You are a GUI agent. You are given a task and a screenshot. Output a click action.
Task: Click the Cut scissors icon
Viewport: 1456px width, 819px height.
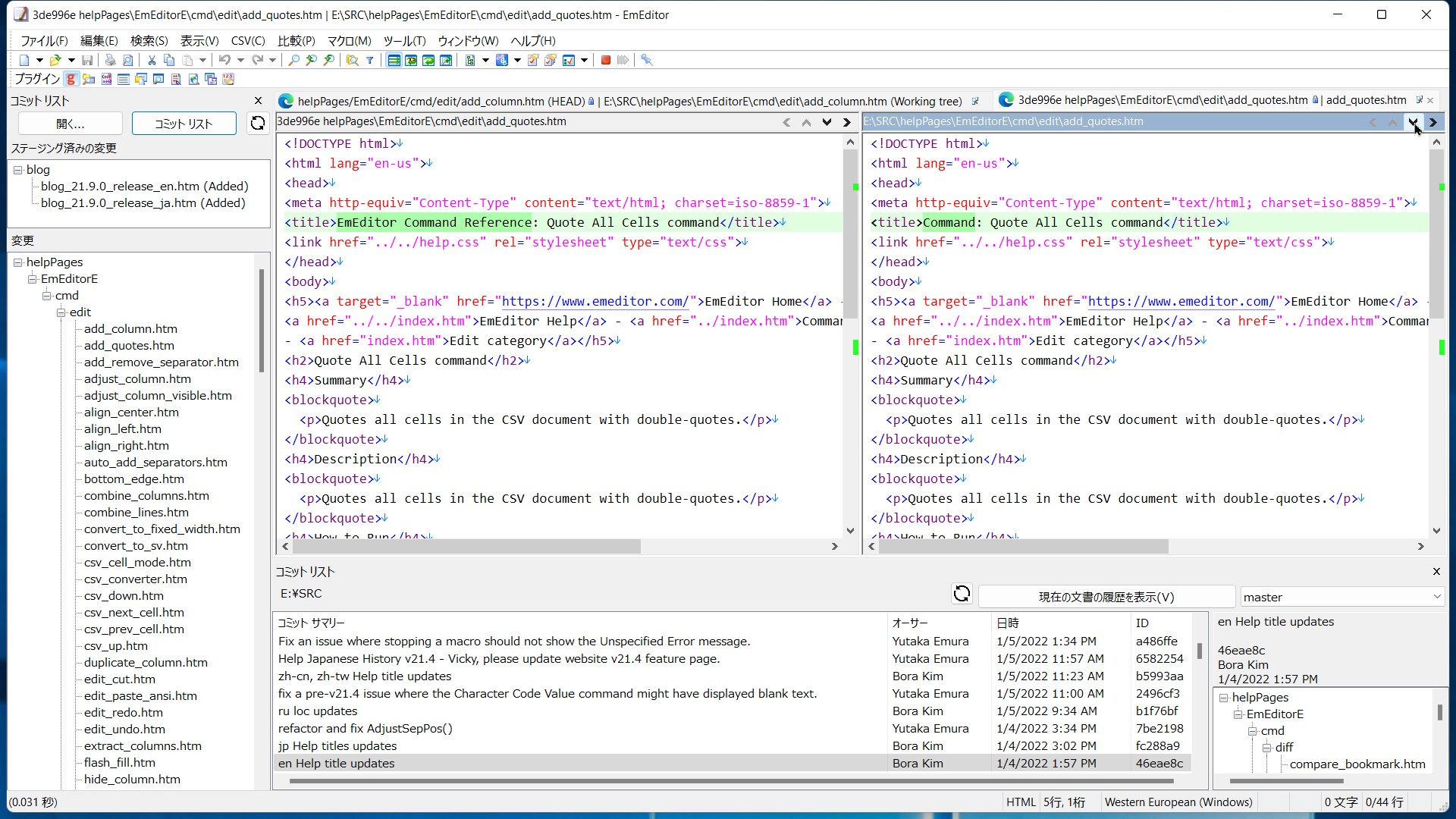coord(152,60)
